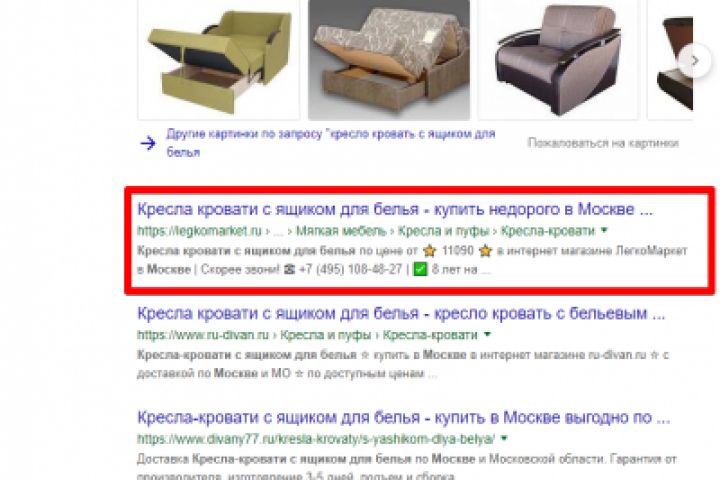Click the green checkmark icon in legkomarket snippet
This screenshot has height=480, width=720.
click(x=420, y=269)
